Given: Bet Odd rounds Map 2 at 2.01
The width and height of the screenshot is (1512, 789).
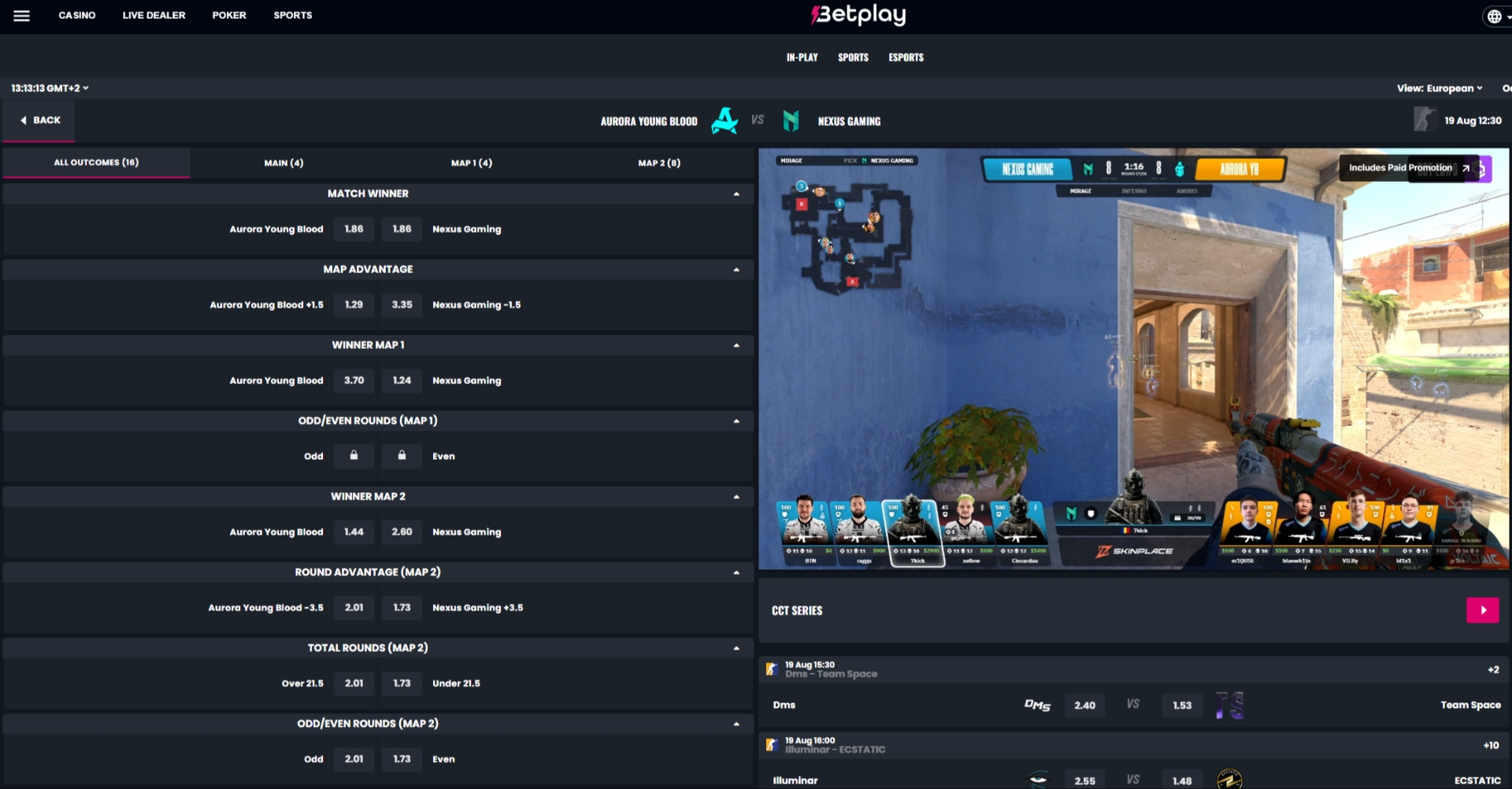Looking at the screenshot, I should [354, 759].
